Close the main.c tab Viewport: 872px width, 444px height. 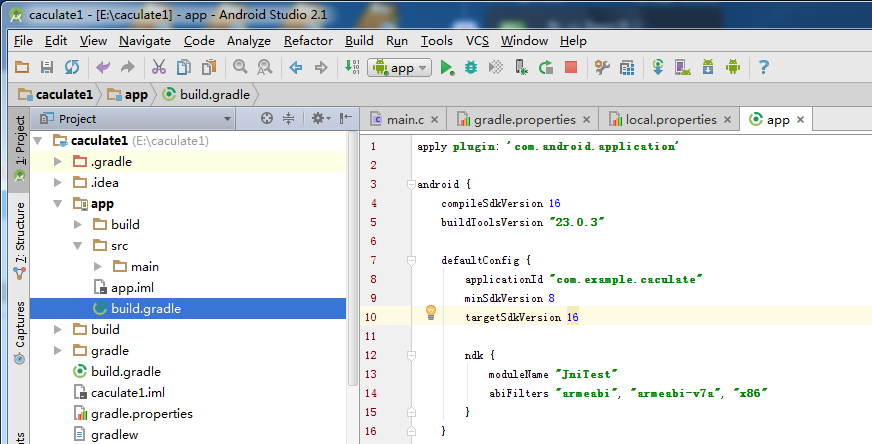[434, 120]
